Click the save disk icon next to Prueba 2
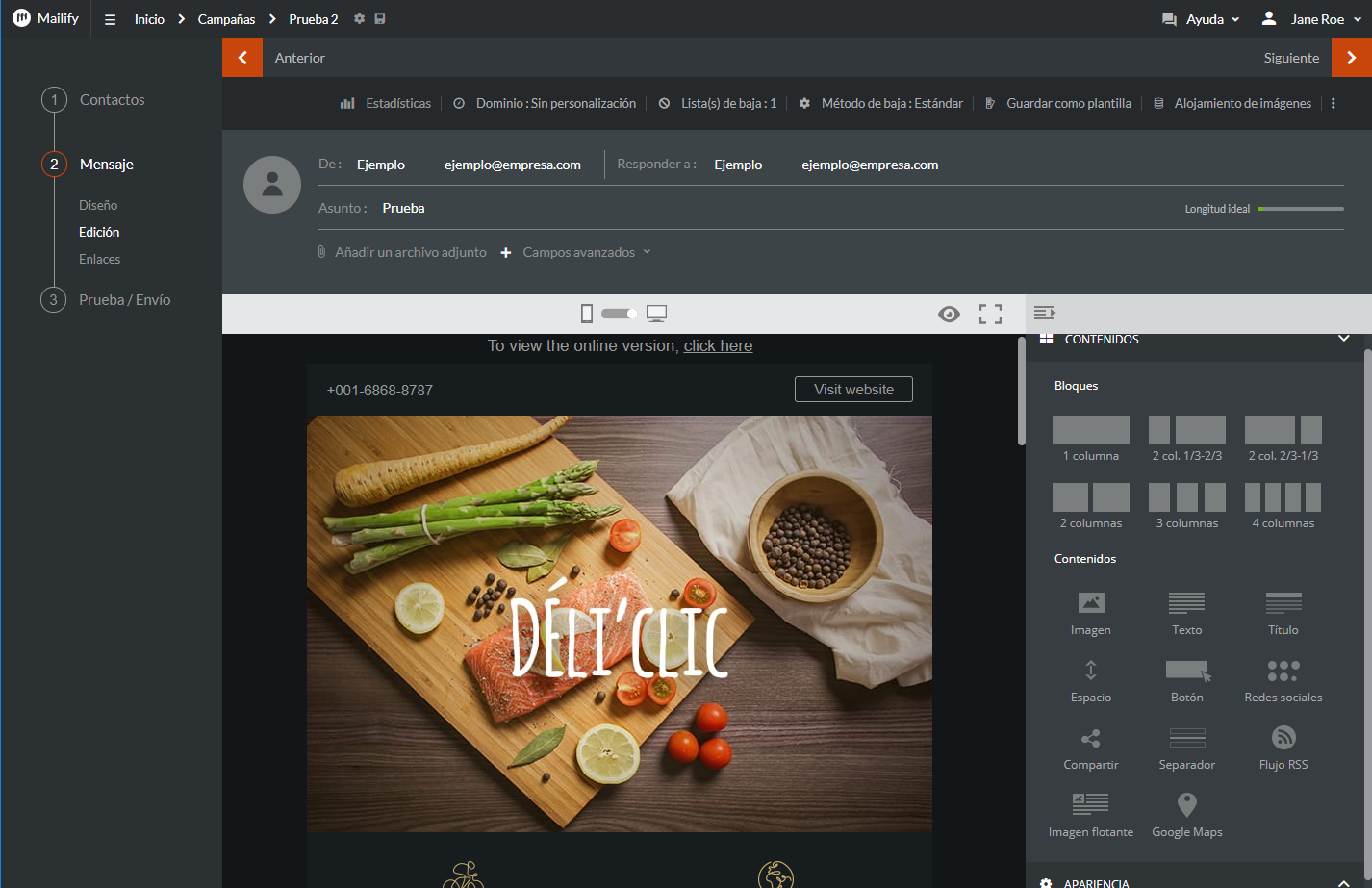This screenshot has width=1372, height=888. tap(380, 18)
